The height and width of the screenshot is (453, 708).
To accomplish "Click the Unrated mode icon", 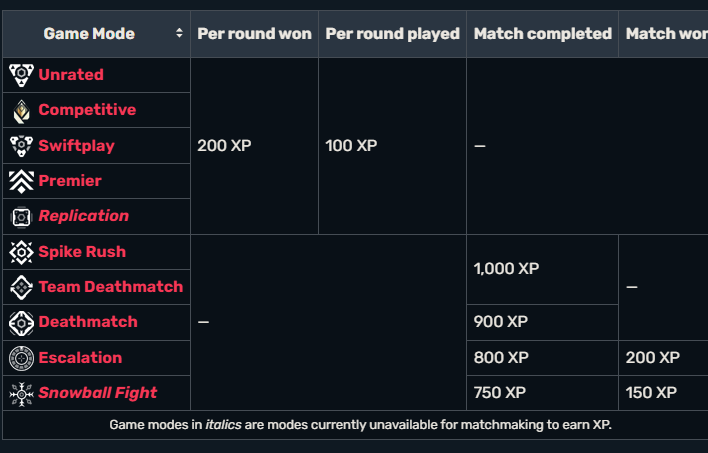I will [x=21, y=75].
